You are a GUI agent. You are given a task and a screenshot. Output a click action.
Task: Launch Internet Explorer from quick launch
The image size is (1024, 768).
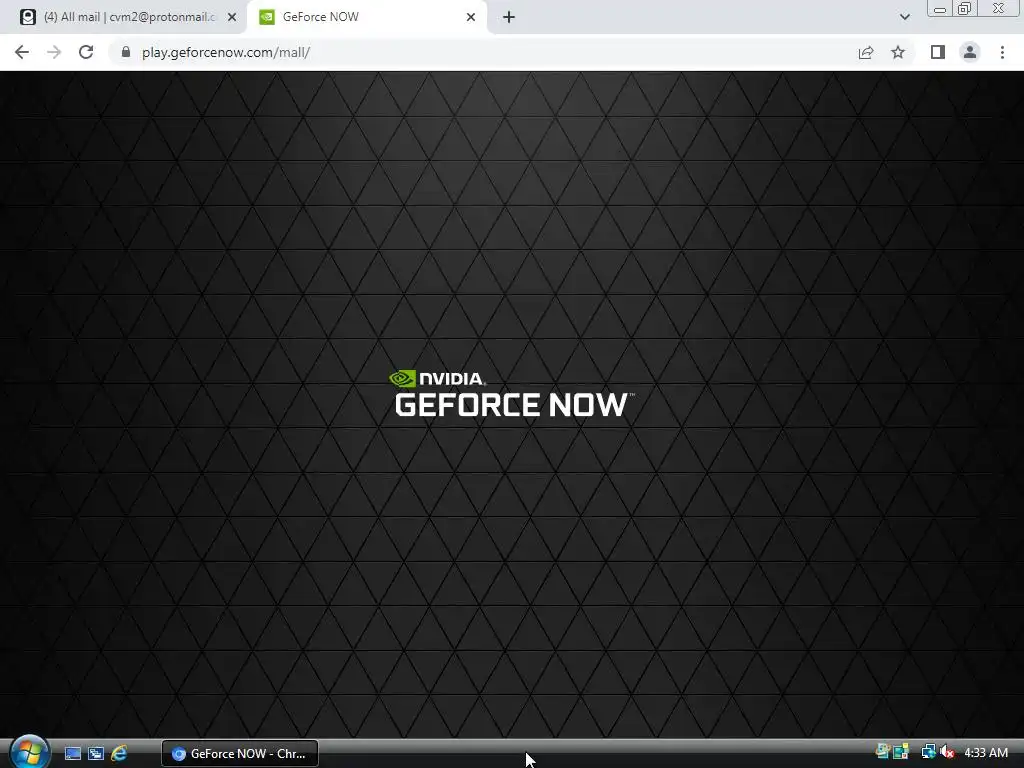point(119,753)
